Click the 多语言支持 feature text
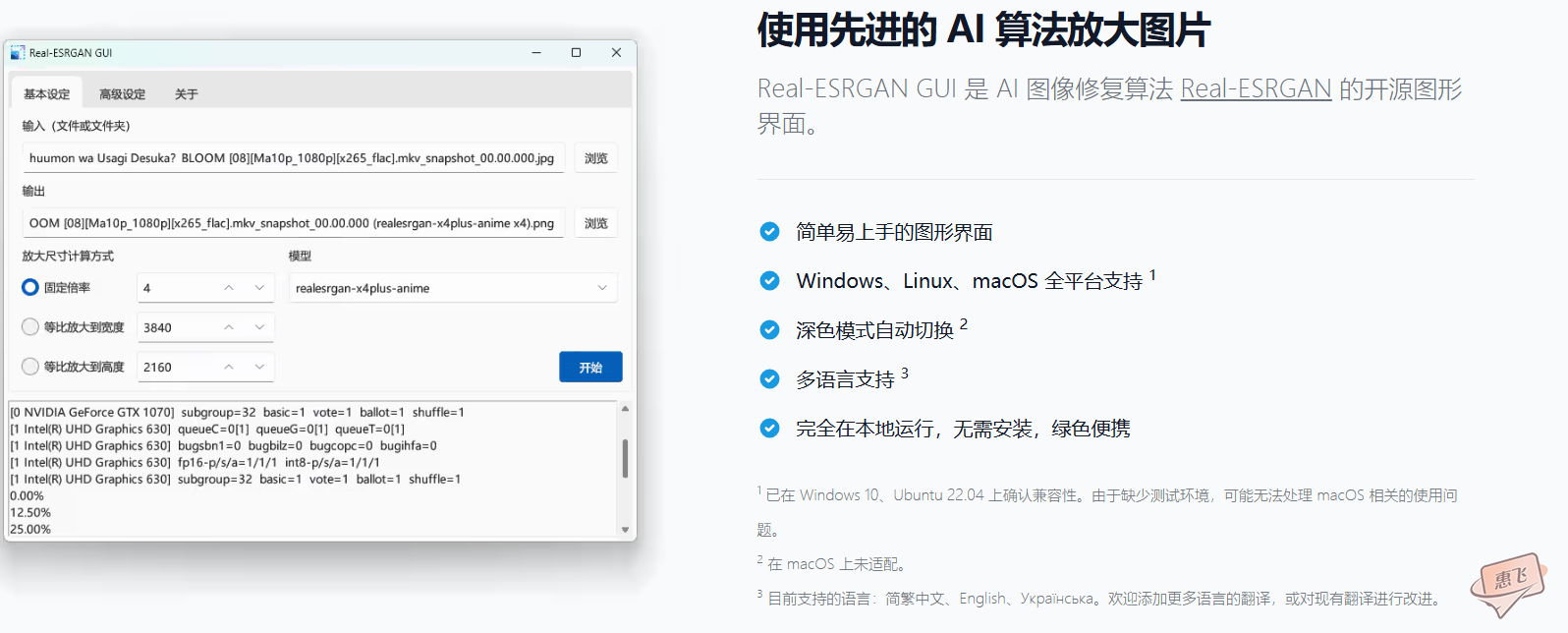Image resolution: width=1568 pixels, height=633 pixels. tap(845, 379)
